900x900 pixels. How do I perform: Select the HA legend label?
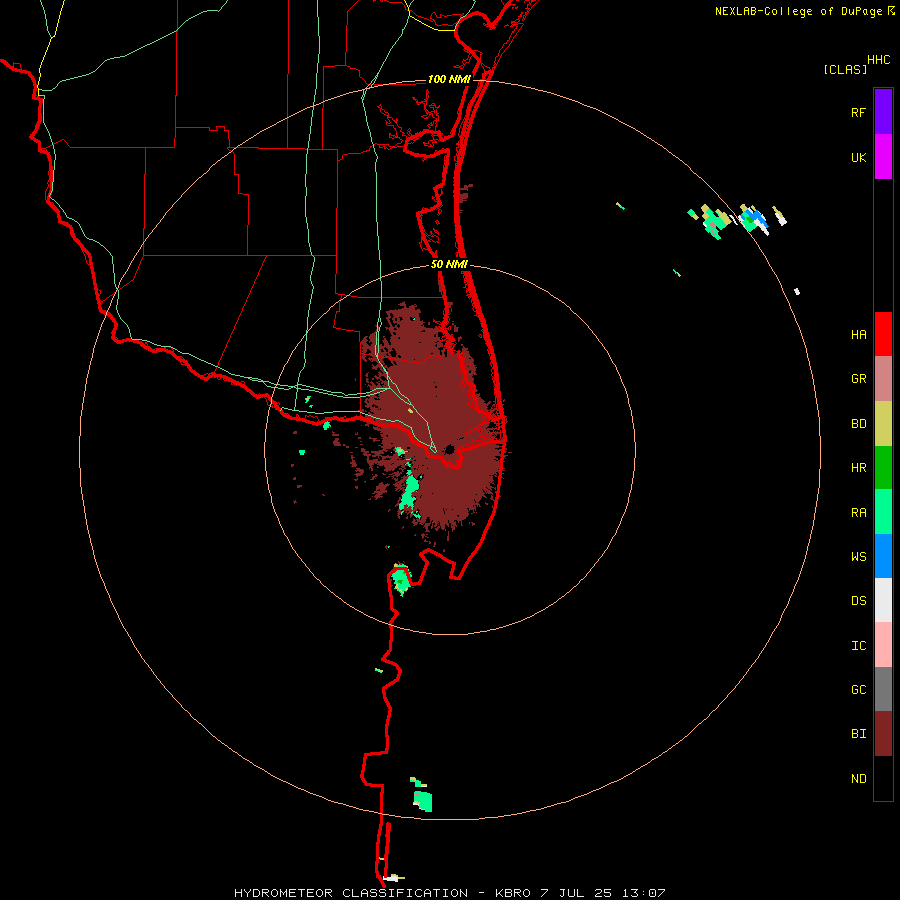(x=858, y=334)
